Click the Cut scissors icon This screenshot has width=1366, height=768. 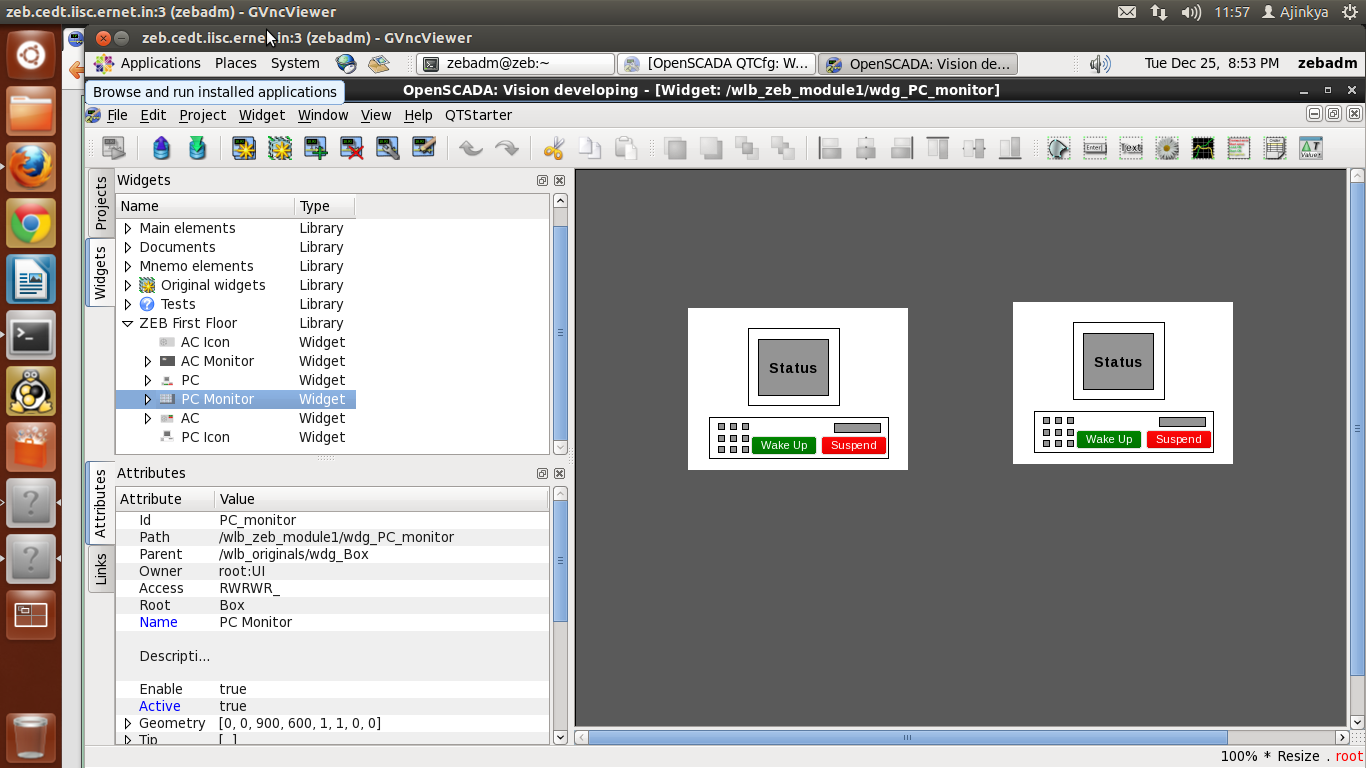pos(553,149)
